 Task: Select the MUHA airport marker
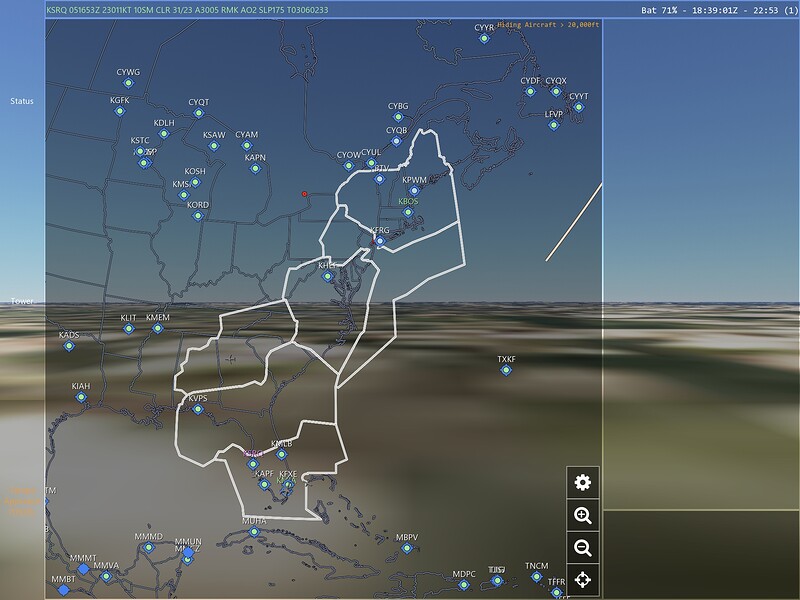pos(254,532)
